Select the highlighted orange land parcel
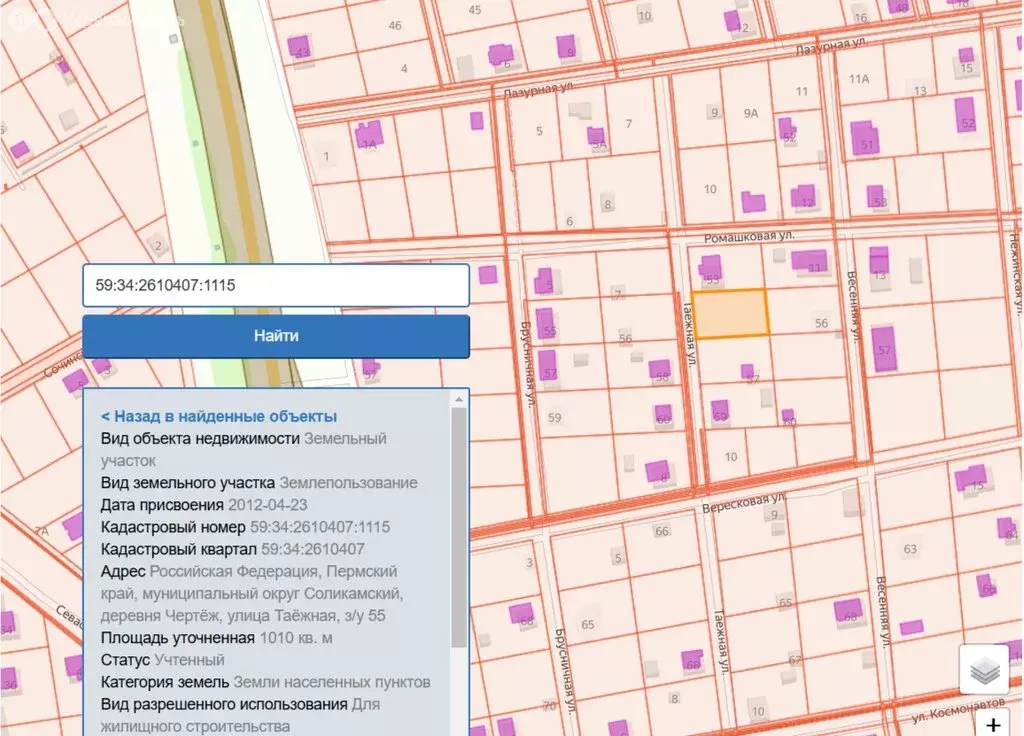Image resolution: width=1024 pixels, height=736 pixels. [729, 313]
